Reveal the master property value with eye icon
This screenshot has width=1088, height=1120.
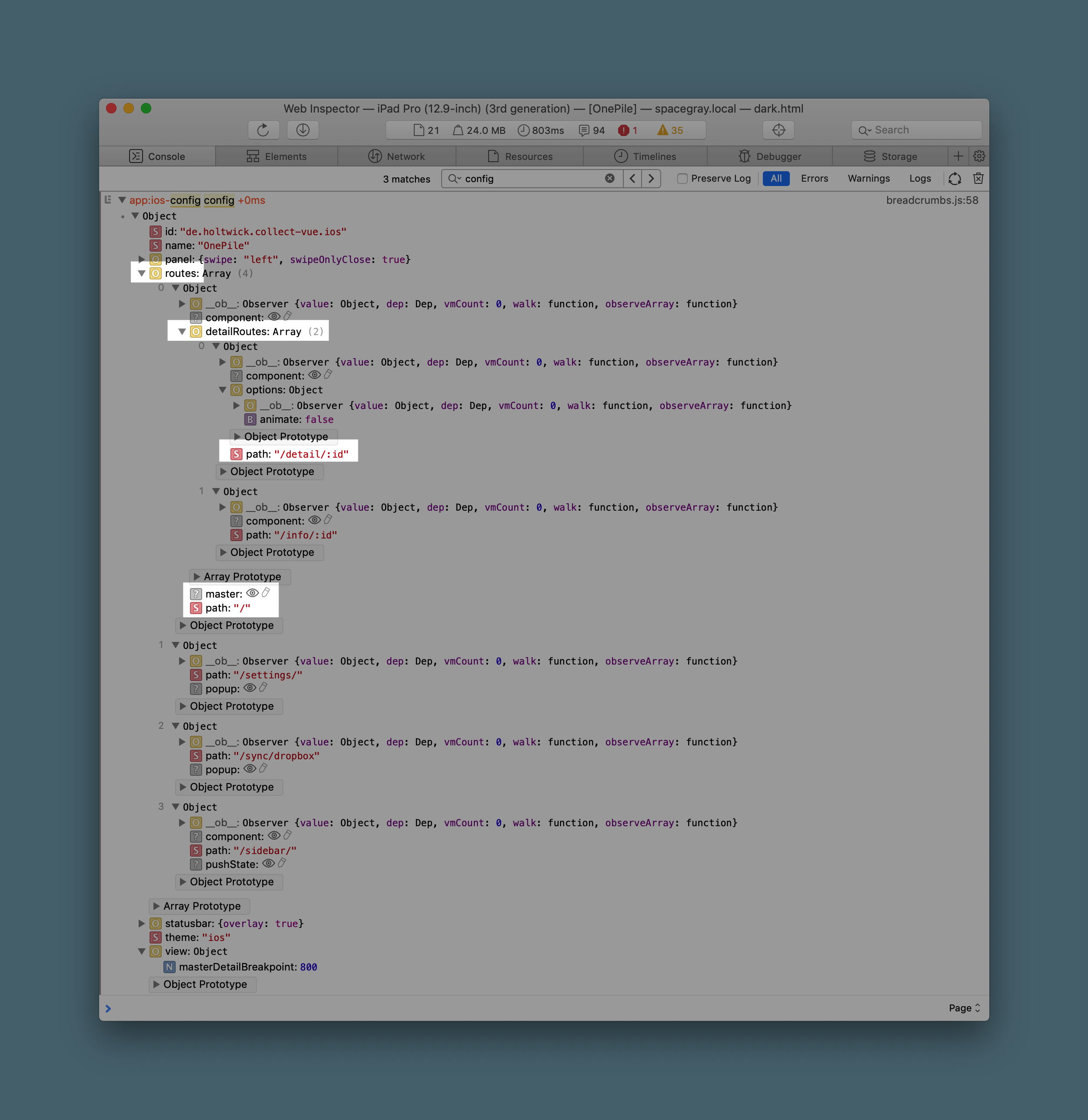[x=253, y=593]
